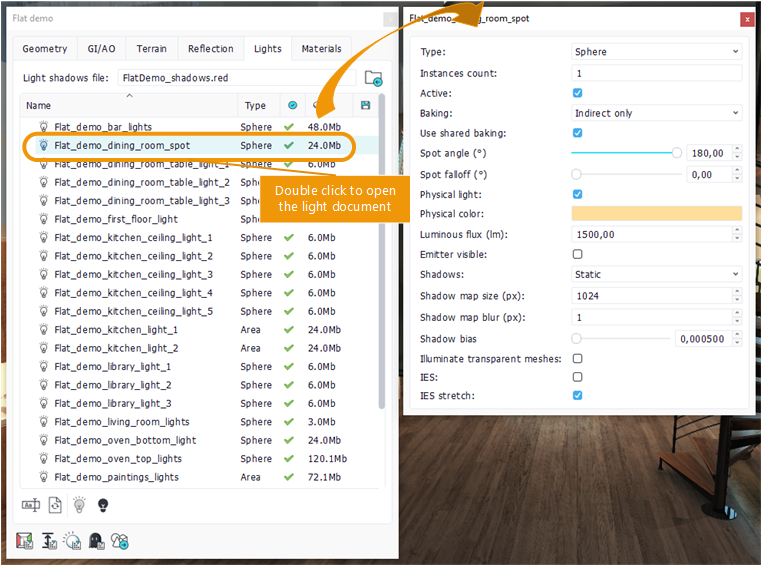762x566 pixels.
Task: Click the Physical color swatch
Action: point(656,214)
